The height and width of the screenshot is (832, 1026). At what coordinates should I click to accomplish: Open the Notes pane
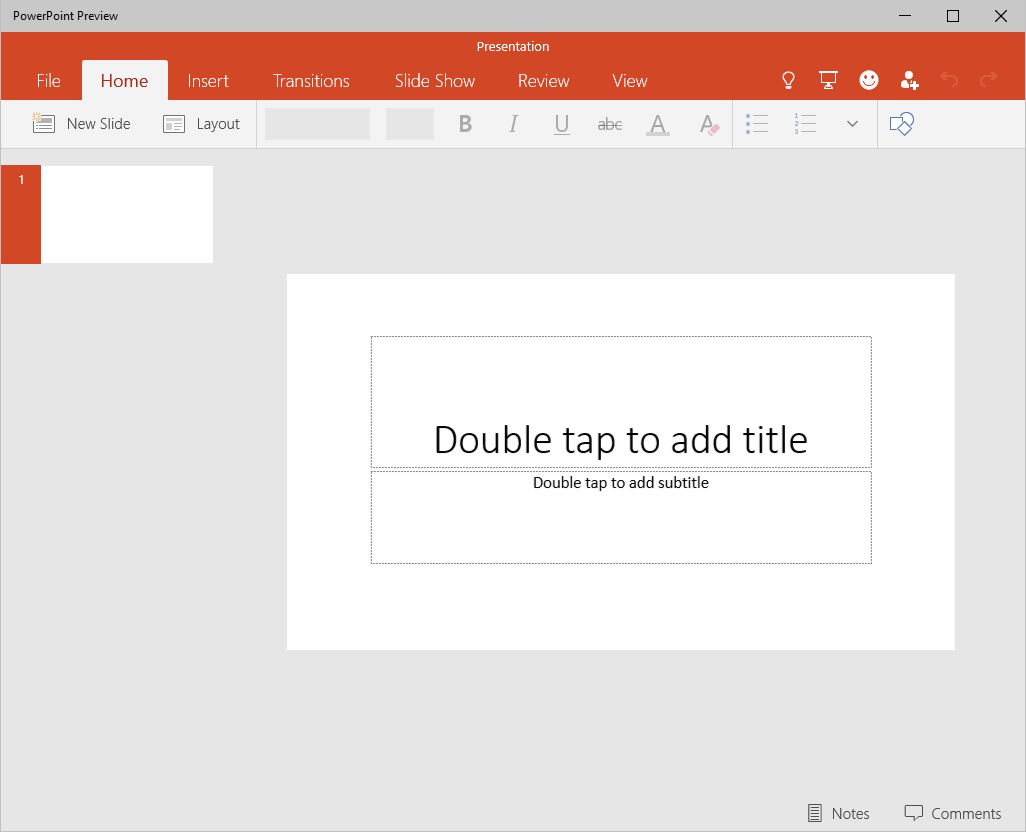tap(838, 813)
